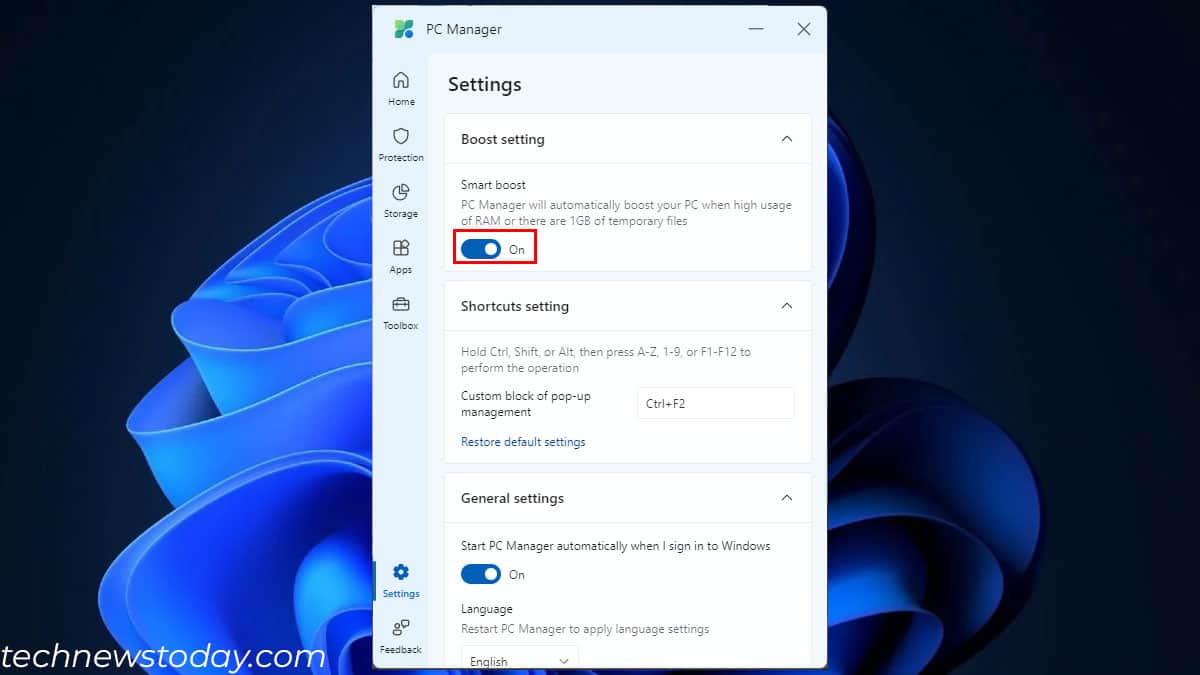Image resolution: width=1200 pixels, height=675 pixels.
Task: Close the PC Manager window
Action: click(x=804, y=29)
